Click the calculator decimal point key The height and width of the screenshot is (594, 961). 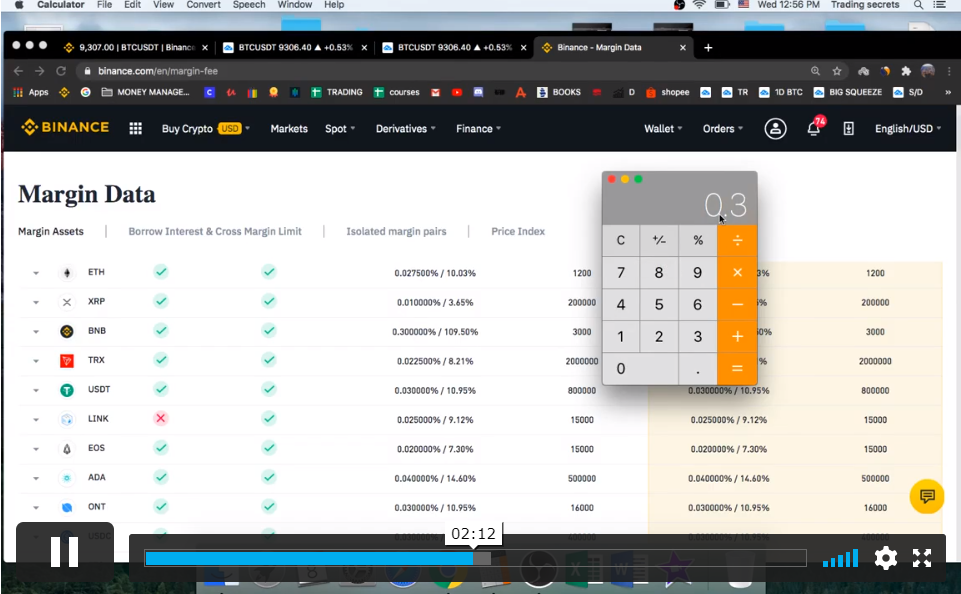pos(698,368)
